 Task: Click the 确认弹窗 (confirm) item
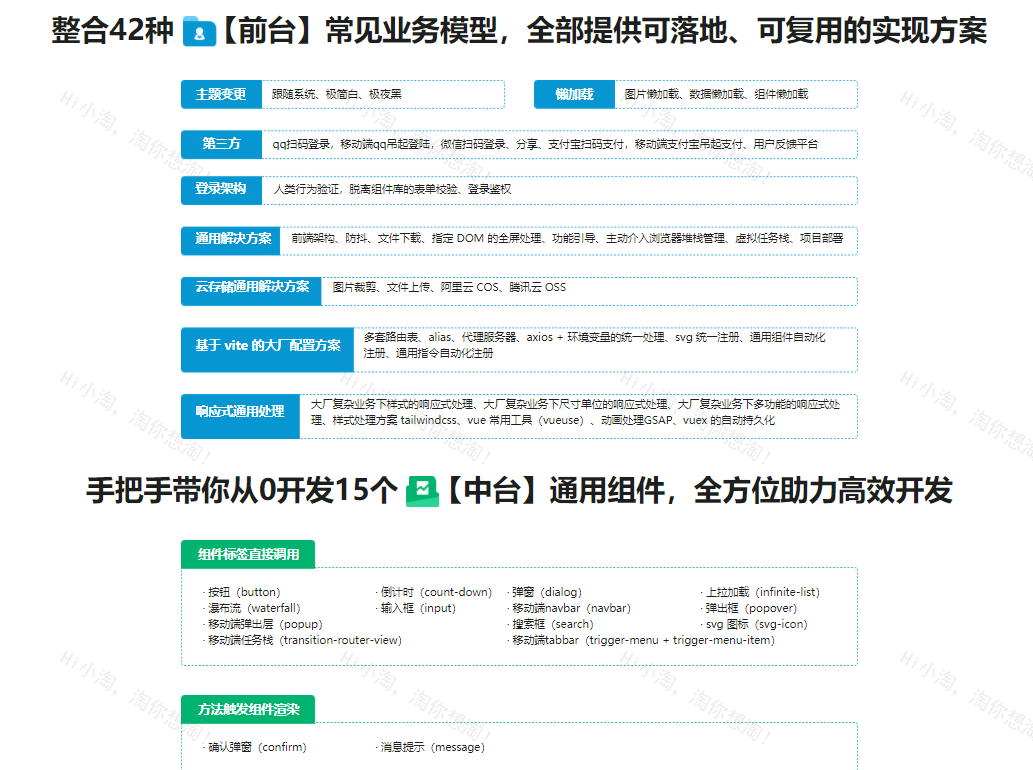click(x=256, y=747)
